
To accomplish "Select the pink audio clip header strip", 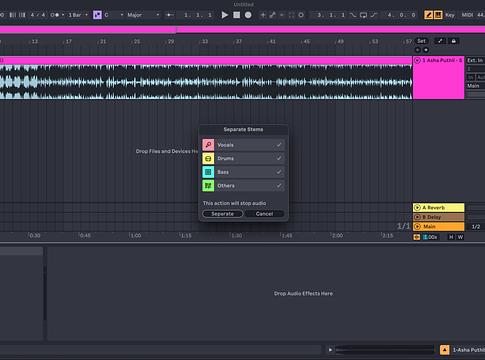I will [206, 60].
